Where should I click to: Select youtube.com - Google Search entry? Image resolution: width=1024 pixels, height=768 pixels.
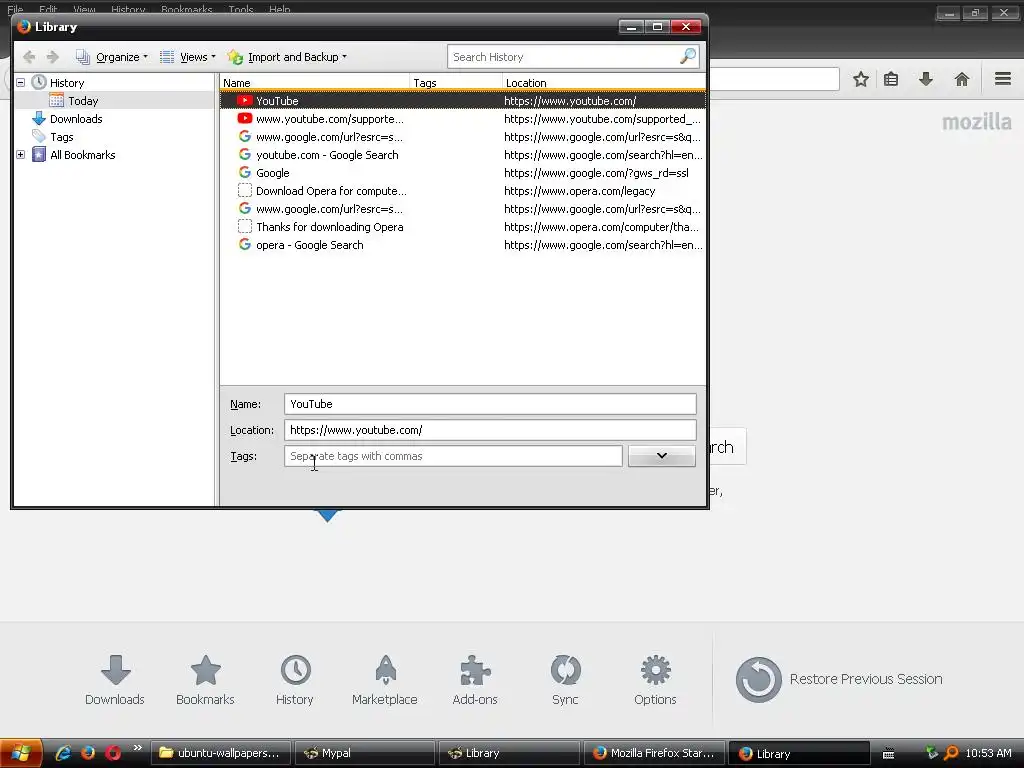(x=463, y=155)
